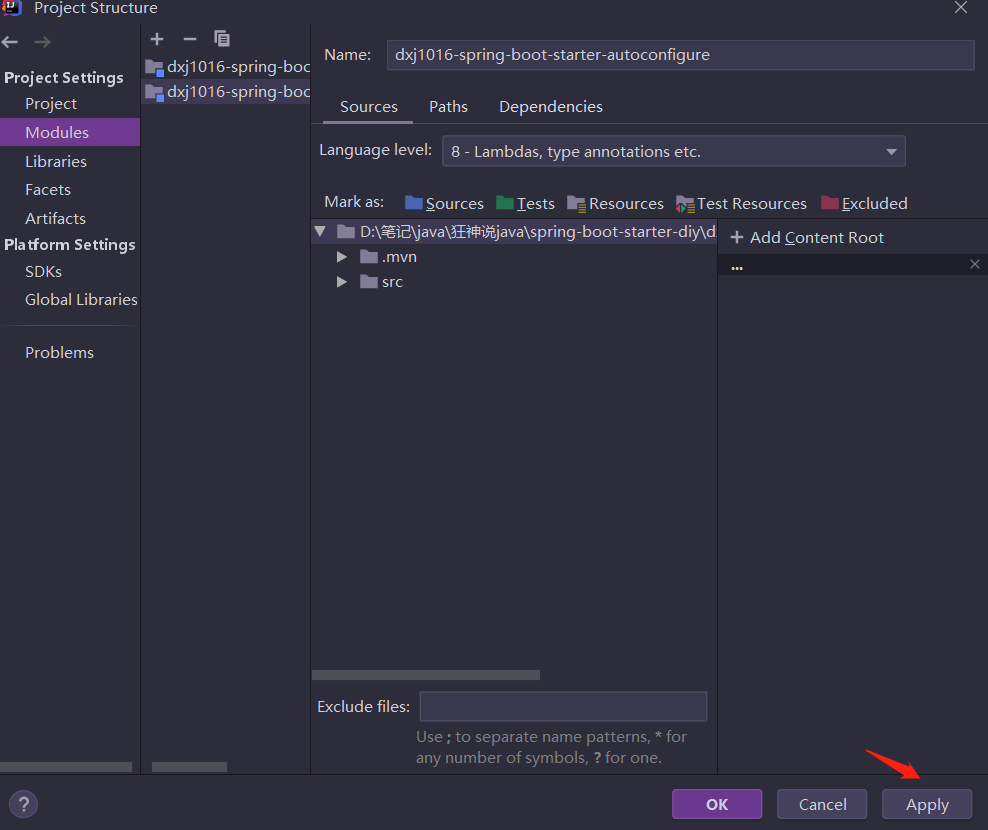Switch to the Sources tab
This screenshot has height=830, width=988.
(x=369, y=107)
